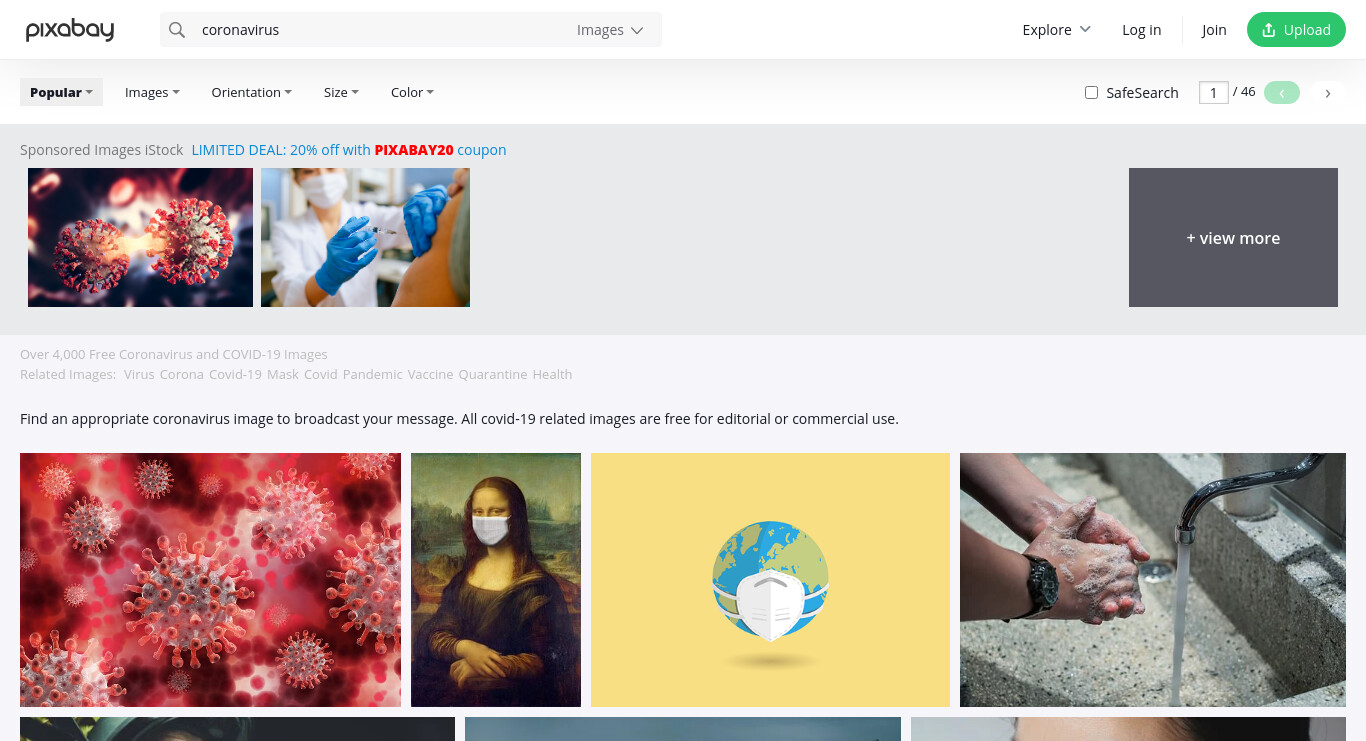This screenshot has height=741, width=1366.
Task: Click the Join link
Action: pos(1214,30)
